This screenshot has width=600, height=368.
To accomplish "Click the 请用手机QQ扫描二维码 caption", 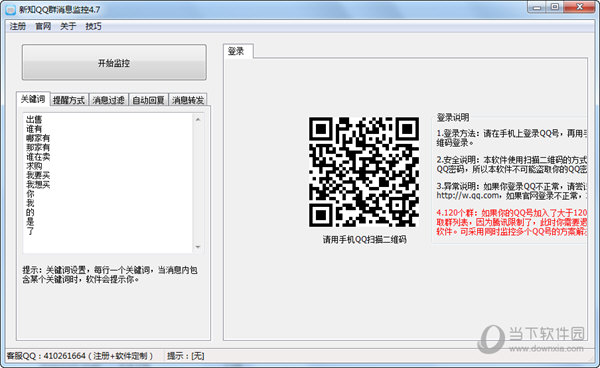I will (x=364, y=240).
